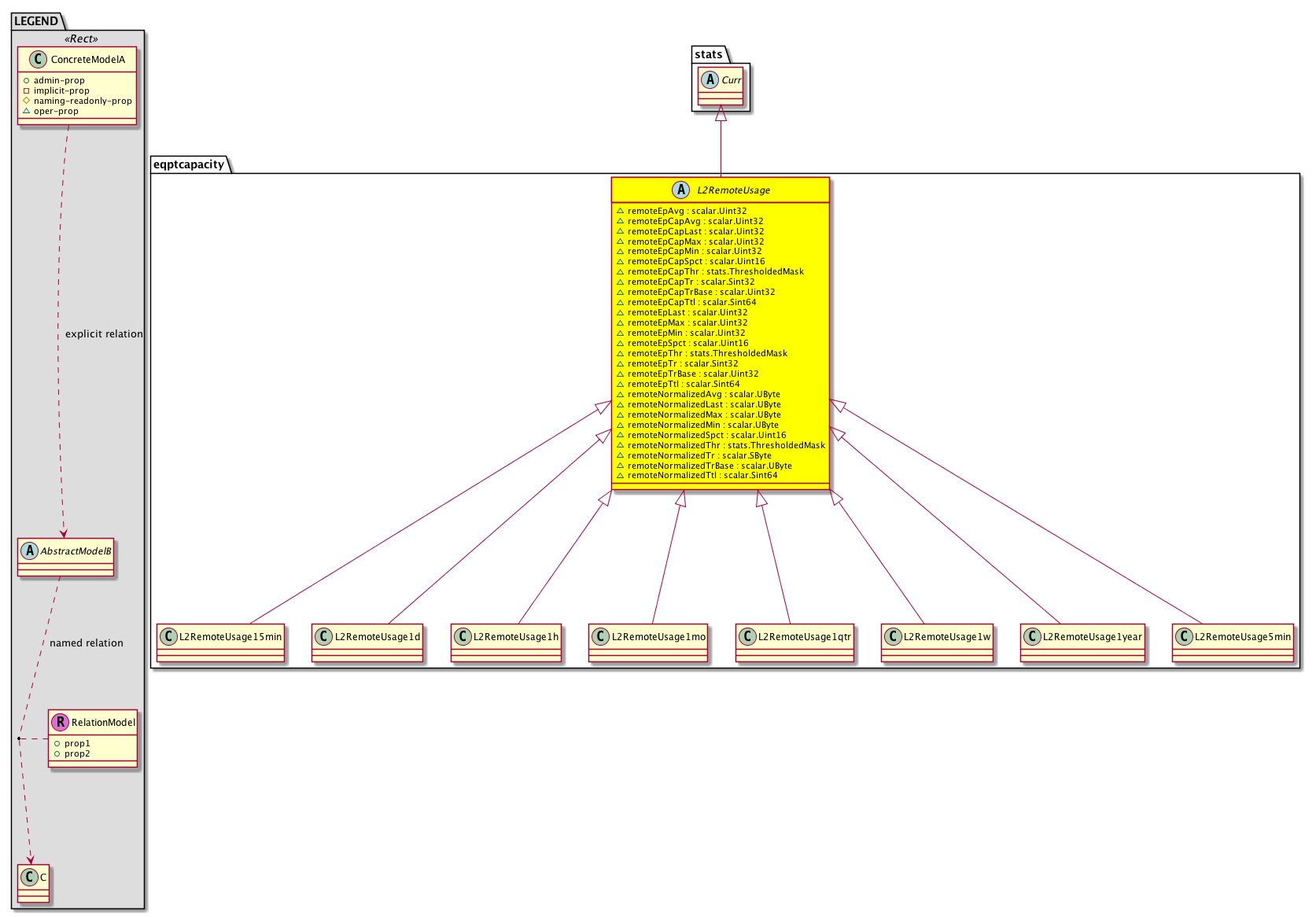This screenshot has height=917, width=1316.
Task: Select the L2RemoteUsage15min class icon
Action: click(168, 636)
